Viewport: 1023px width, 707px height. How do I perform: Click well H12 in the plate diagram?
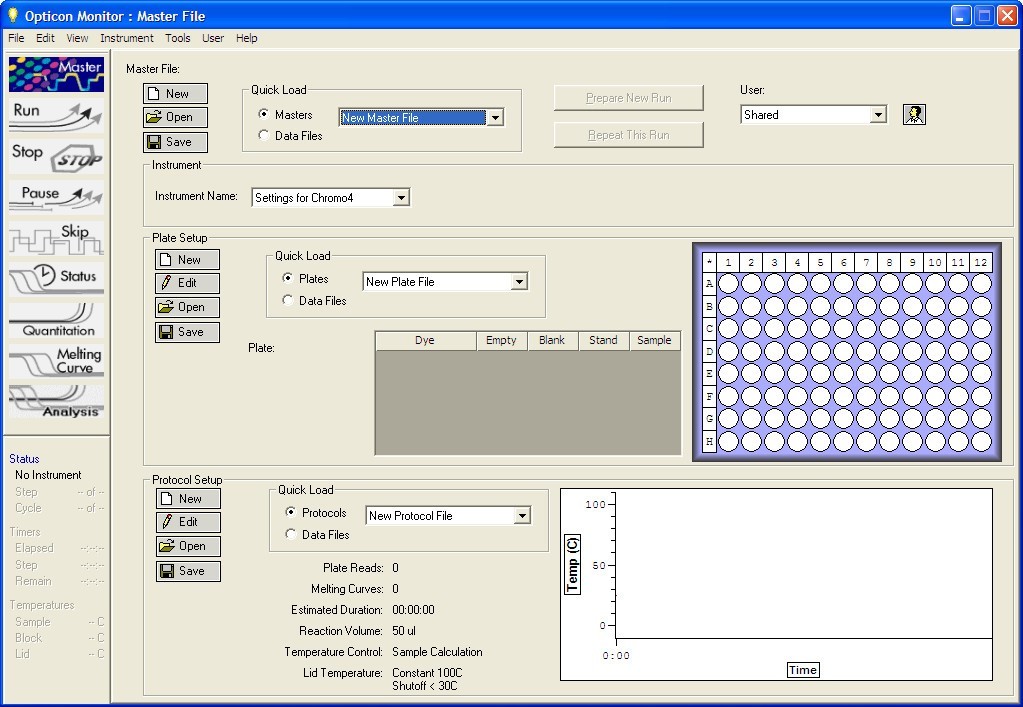(x=981, y=442)
